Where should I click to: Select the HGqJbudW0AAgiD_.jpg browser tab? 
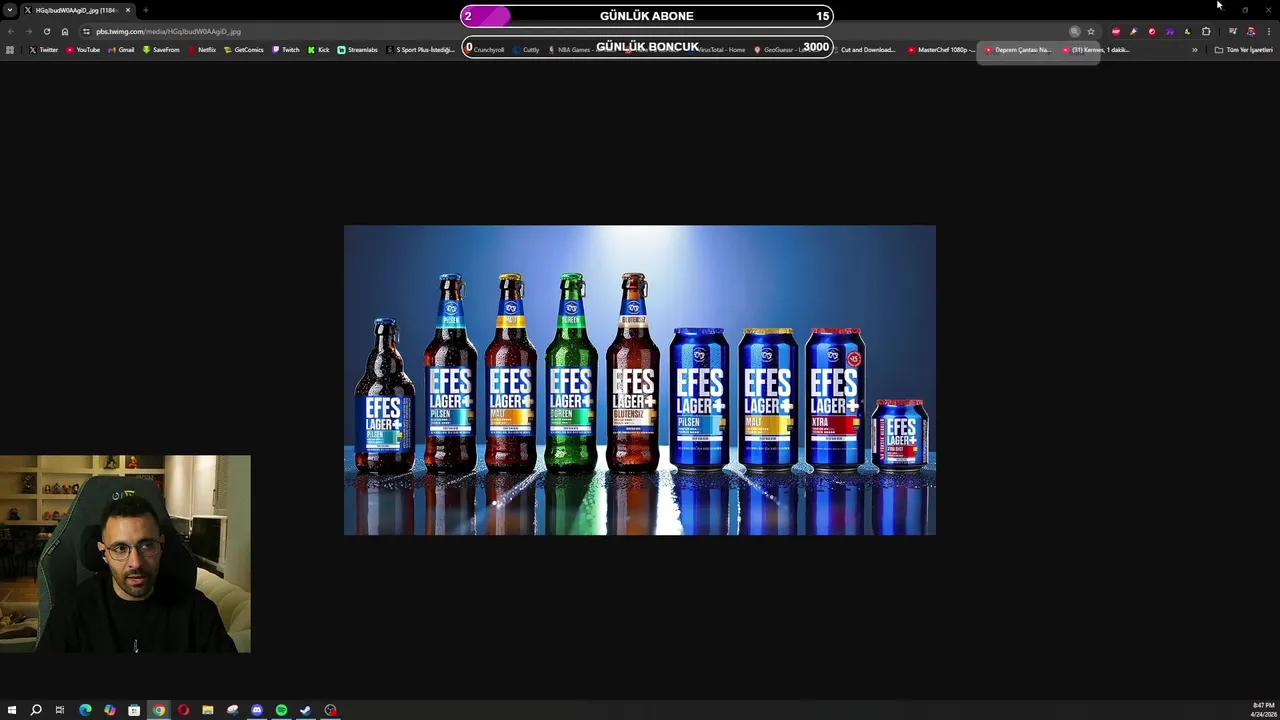pos(77,10)
